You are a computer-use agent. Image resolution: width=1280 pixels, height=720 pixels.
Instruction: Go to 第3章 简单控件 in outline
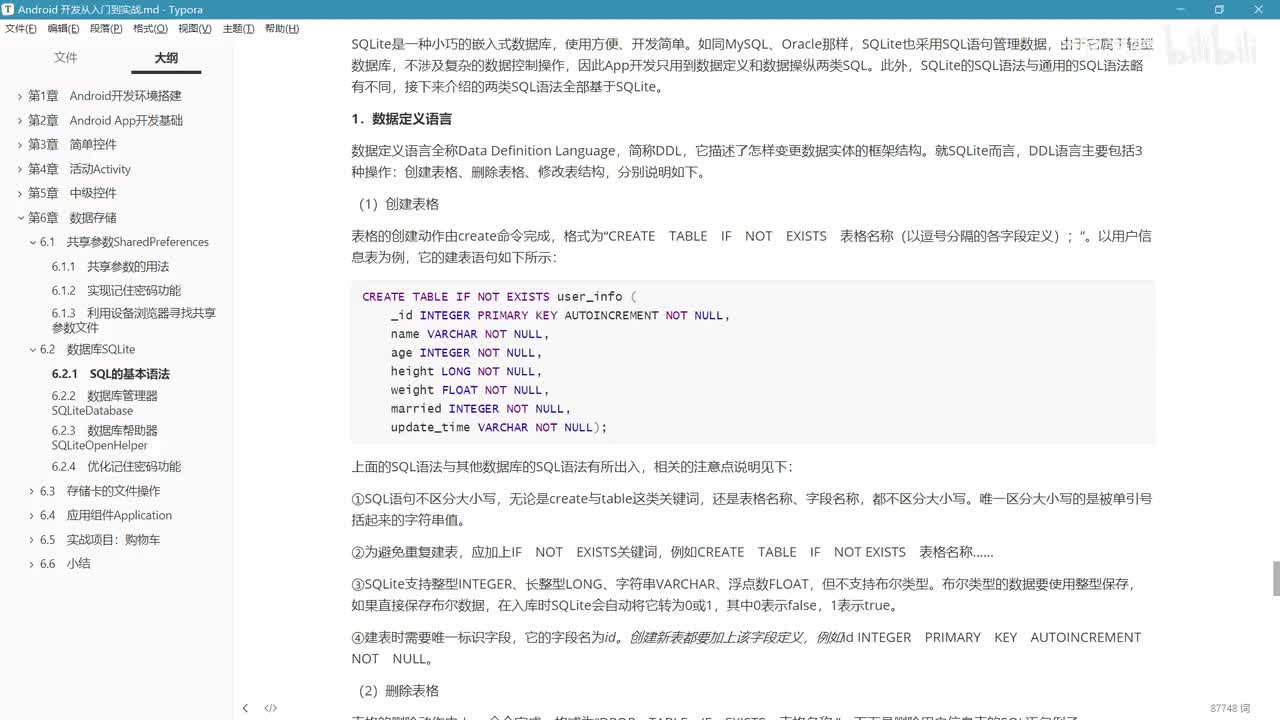point(72,145)
